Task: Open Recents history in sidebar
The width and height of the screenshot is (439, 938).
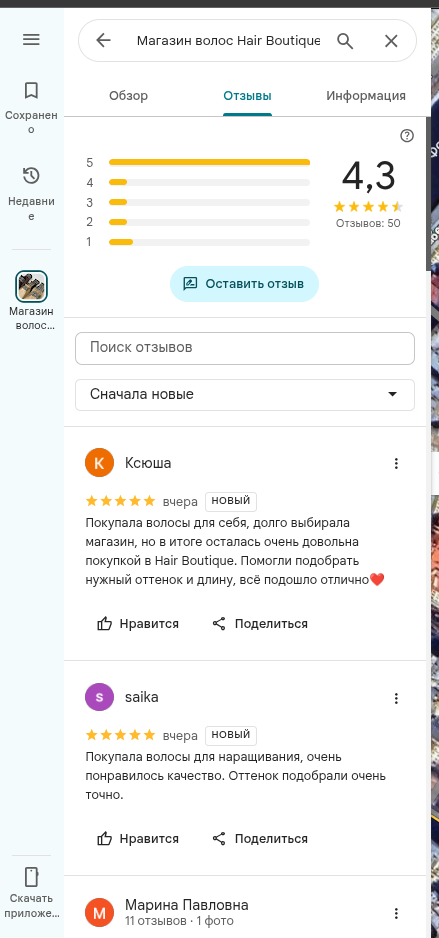Action: pyautogui.click(x=31, y=194)
